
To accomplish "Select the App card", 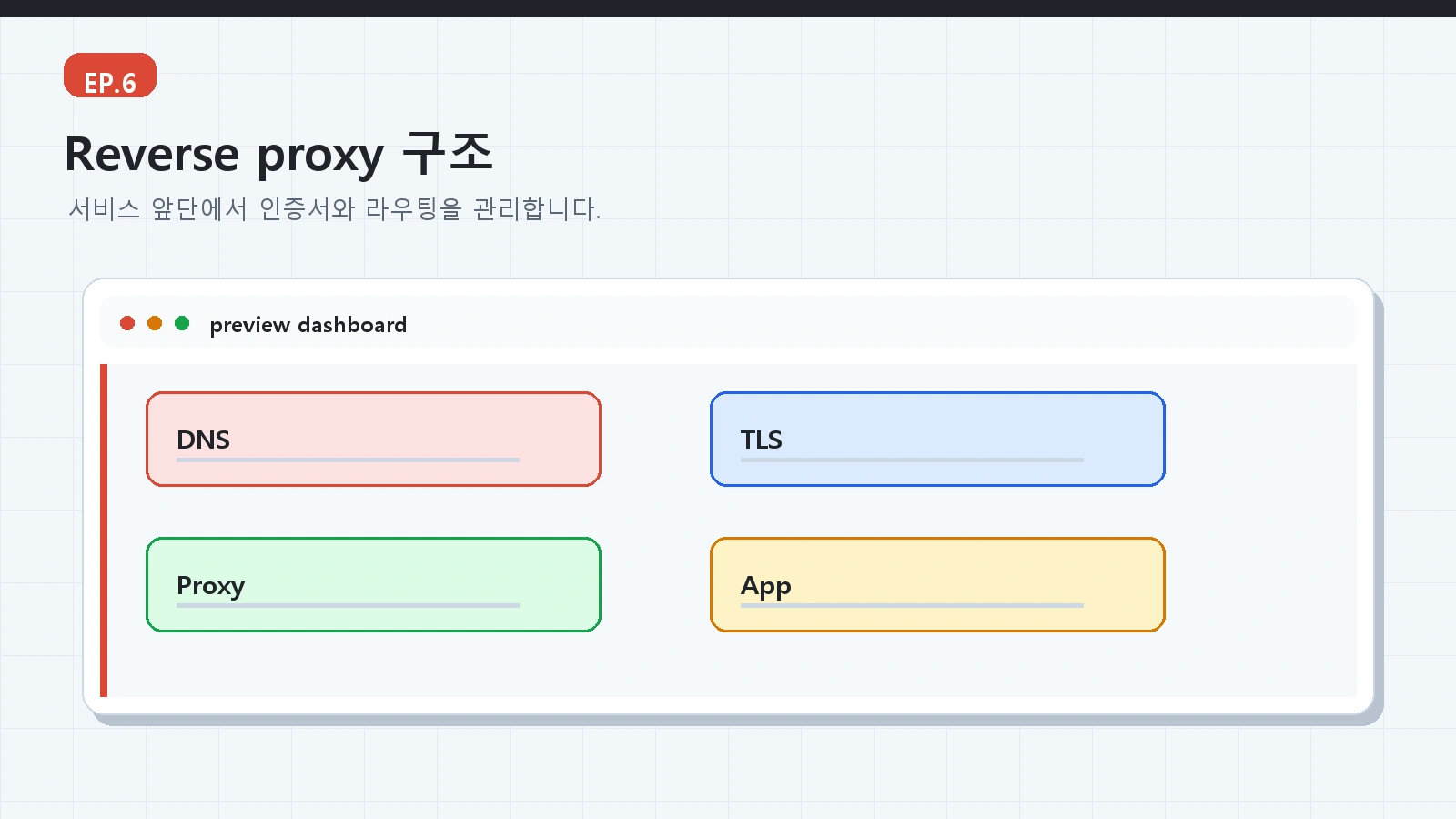I will click(x=937, y=585).
